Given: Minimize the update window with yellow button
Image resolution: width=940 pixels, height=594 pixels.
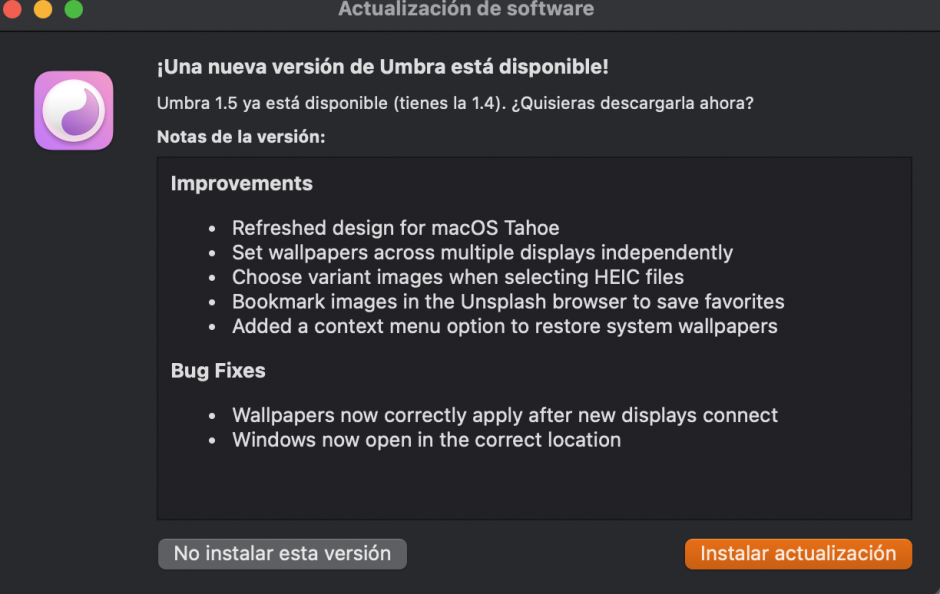Looking at the screenshot, I should [43, 10].
